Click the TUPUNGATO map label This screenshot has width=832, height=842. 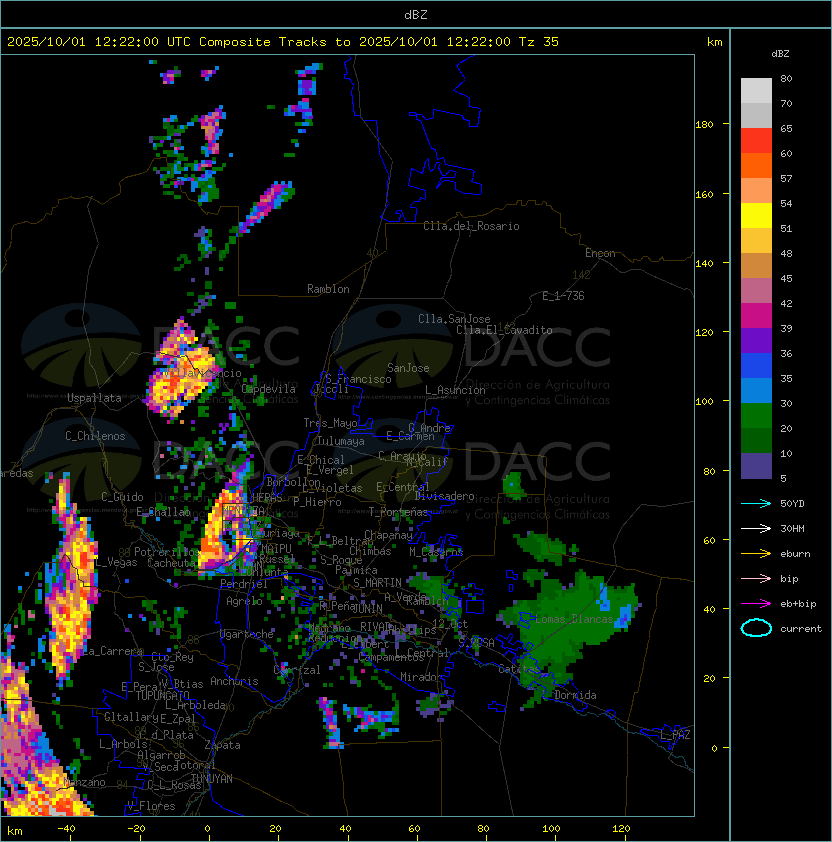pos(162,695)
